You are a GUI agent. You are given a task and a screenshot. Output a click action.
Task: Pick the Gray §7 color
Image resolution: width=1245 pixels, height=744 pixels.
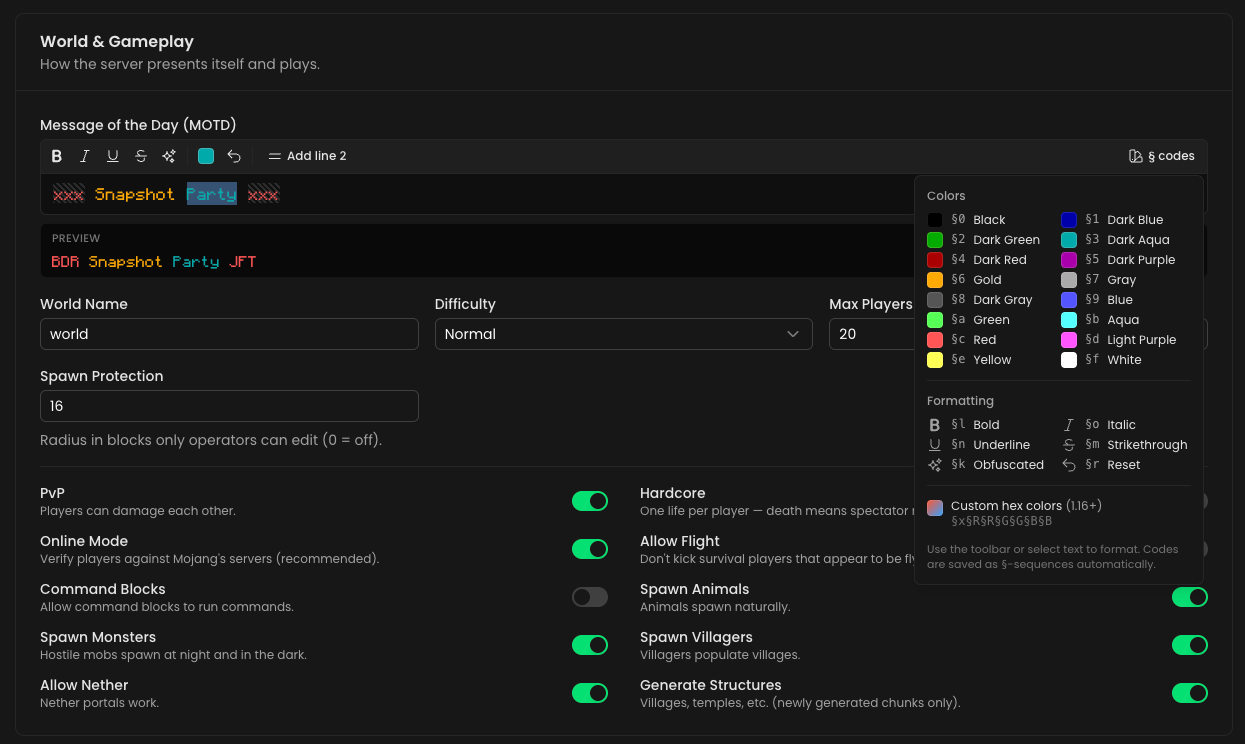[x=1098, y=280]
